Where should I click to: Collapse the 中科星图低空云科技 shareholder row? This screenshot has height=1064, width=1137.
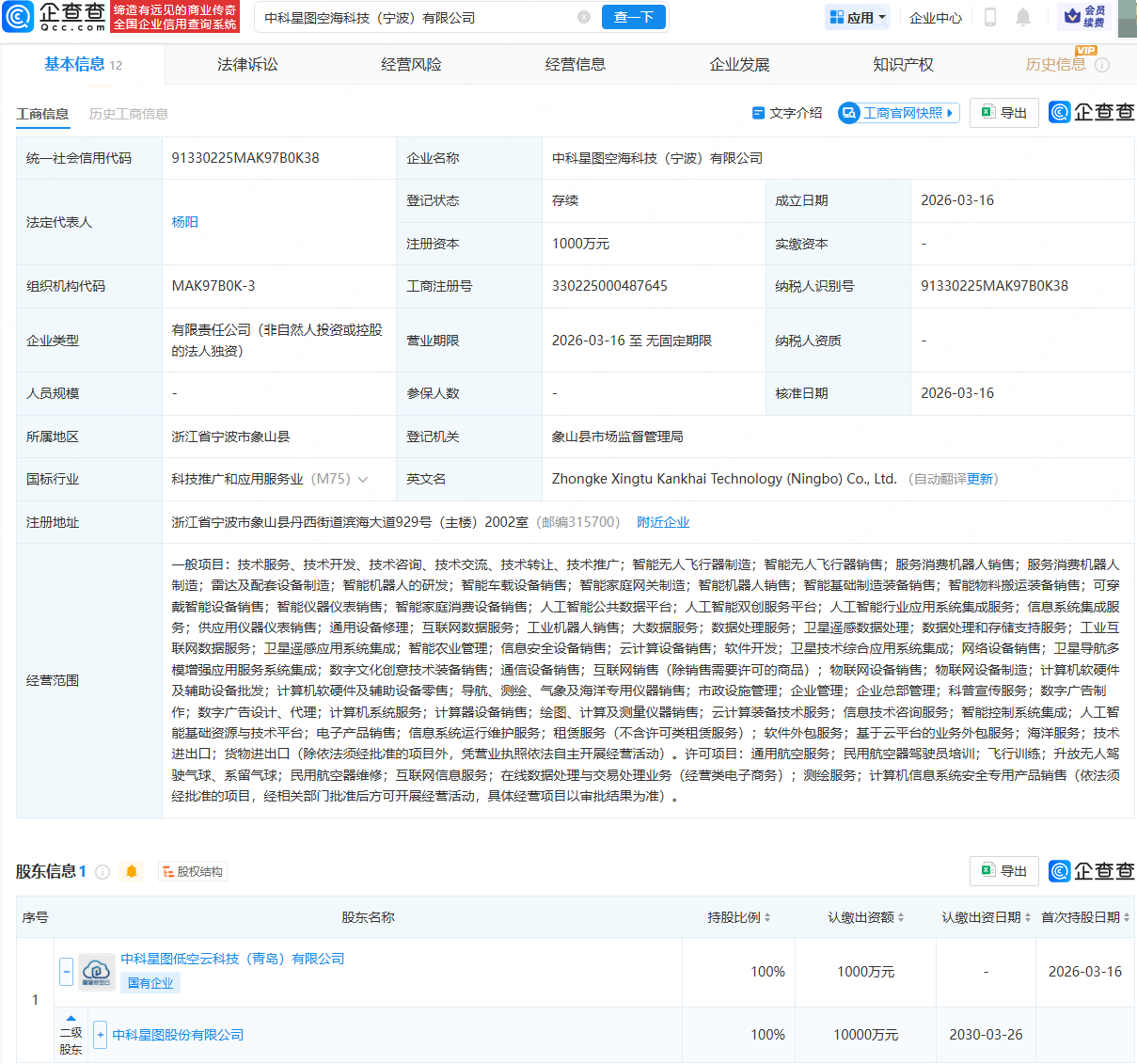[x=66, y=971]
